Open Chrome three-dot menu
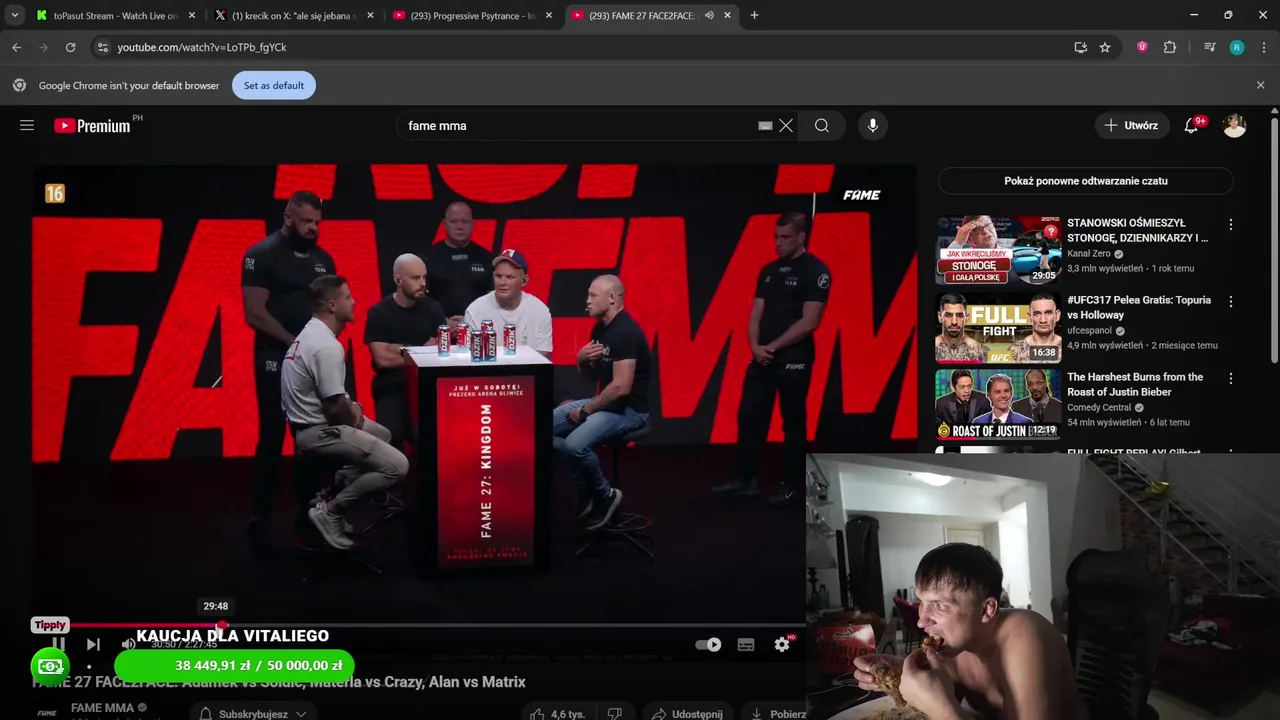Image resolution: width=1280 pixels, height=720 pixels. tap(1264, 47)
